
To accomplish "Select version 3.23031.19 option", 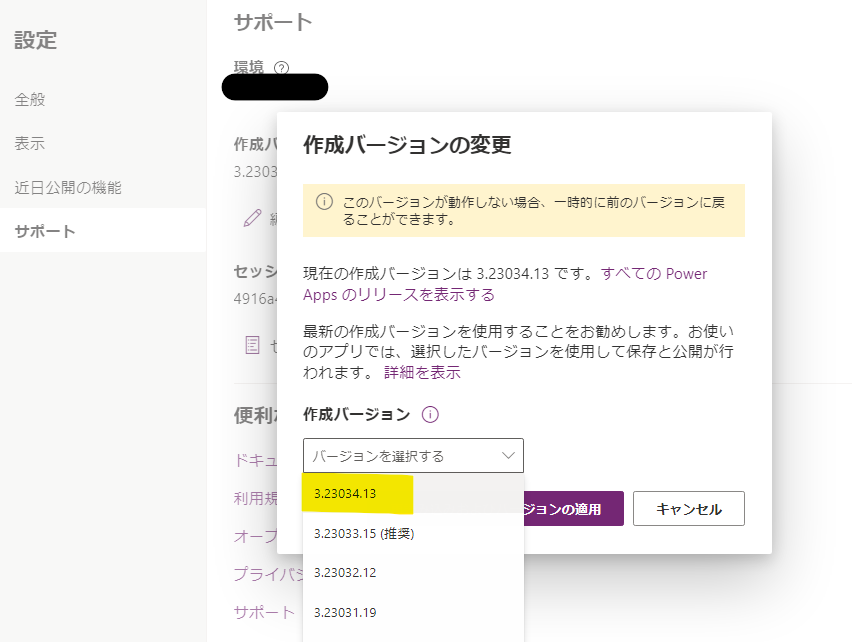I will (345, 612).
